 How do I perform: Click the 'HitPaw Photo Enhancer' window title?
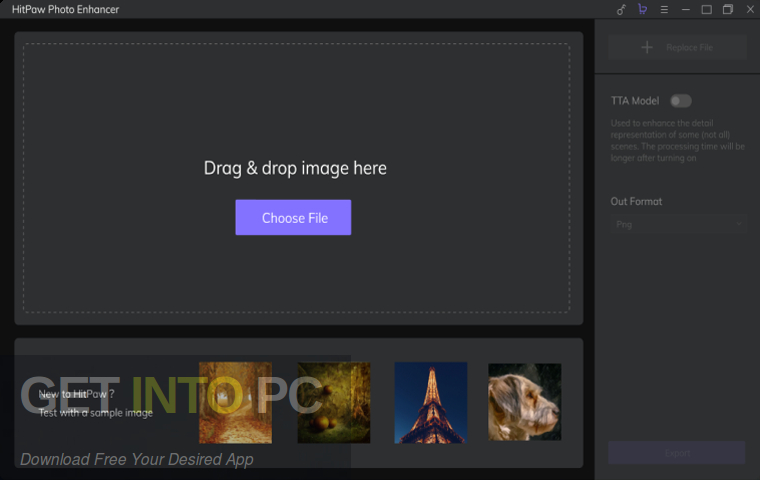65,9
